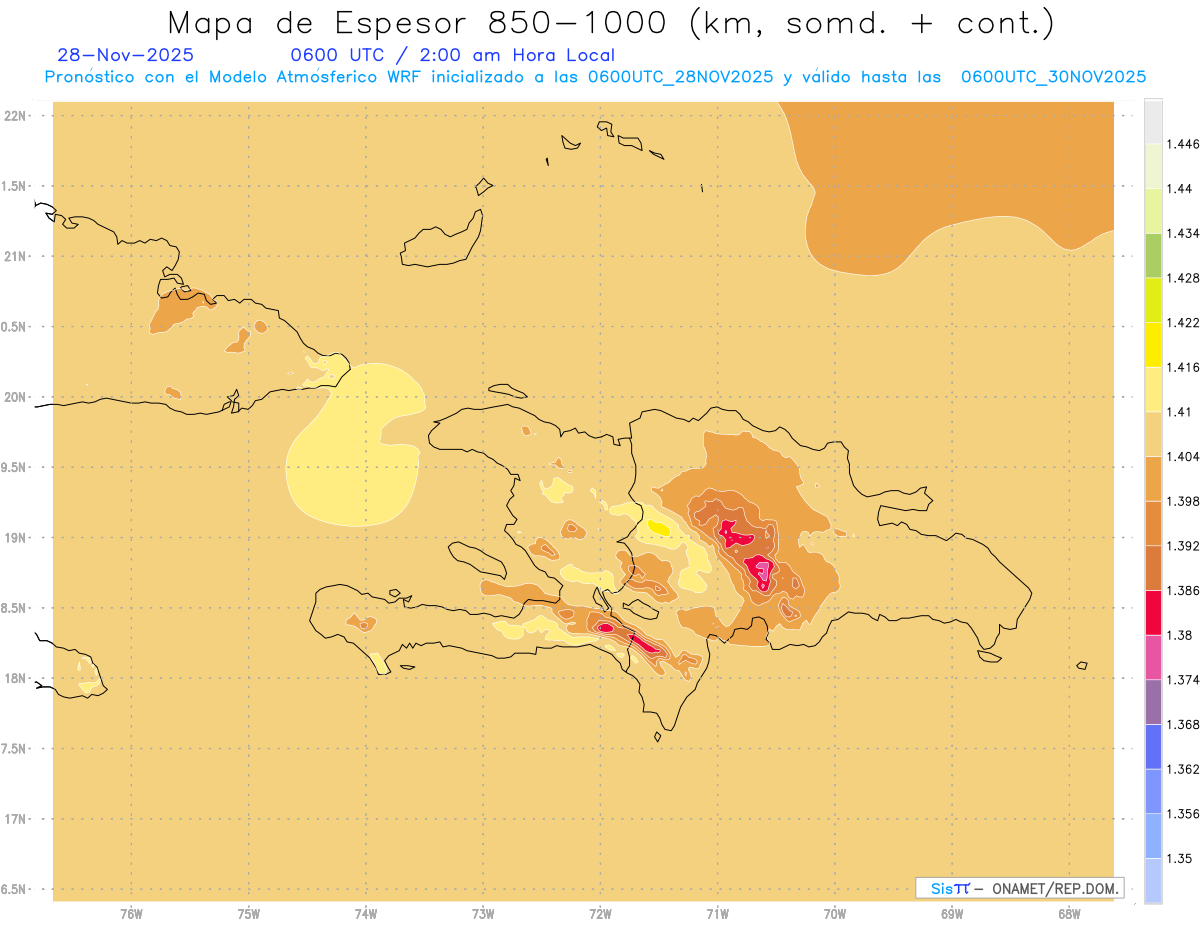Click the legend value '1.41'
This screenshot has height=927, width=1200.
click(1180, 412)
